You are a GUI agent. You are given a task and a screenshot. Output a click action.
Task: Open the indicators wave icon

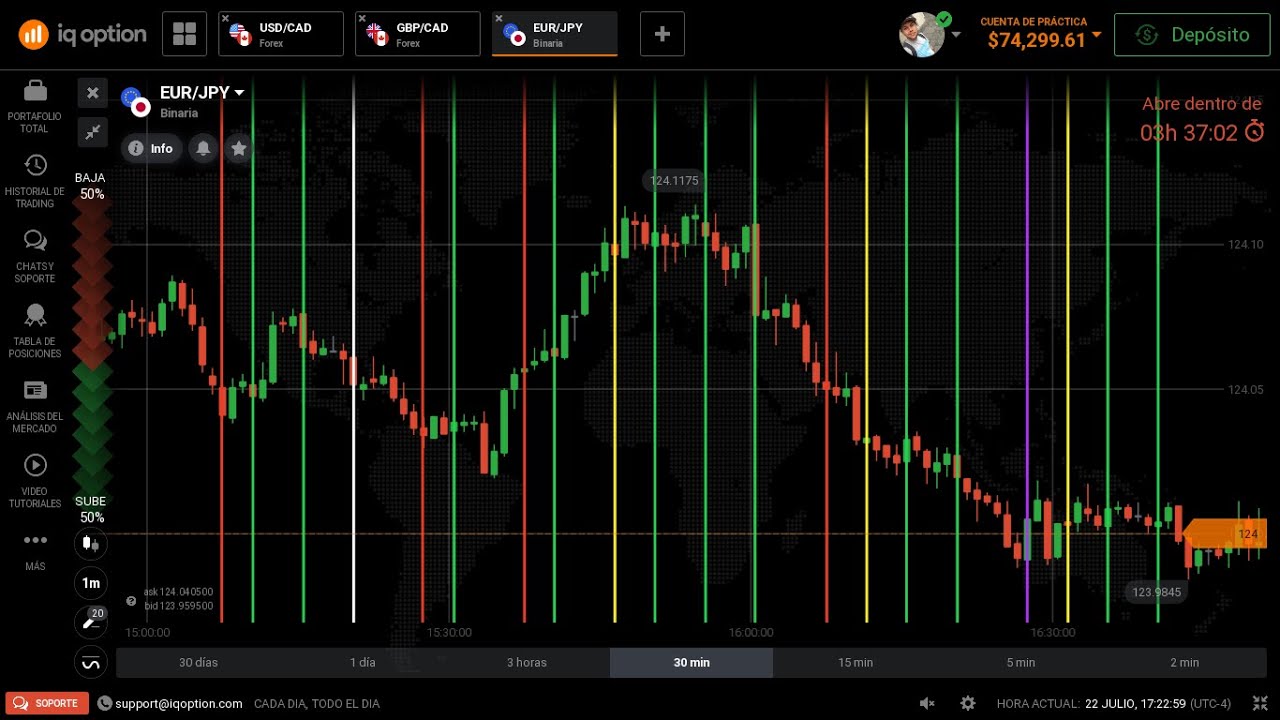point(91,662)
